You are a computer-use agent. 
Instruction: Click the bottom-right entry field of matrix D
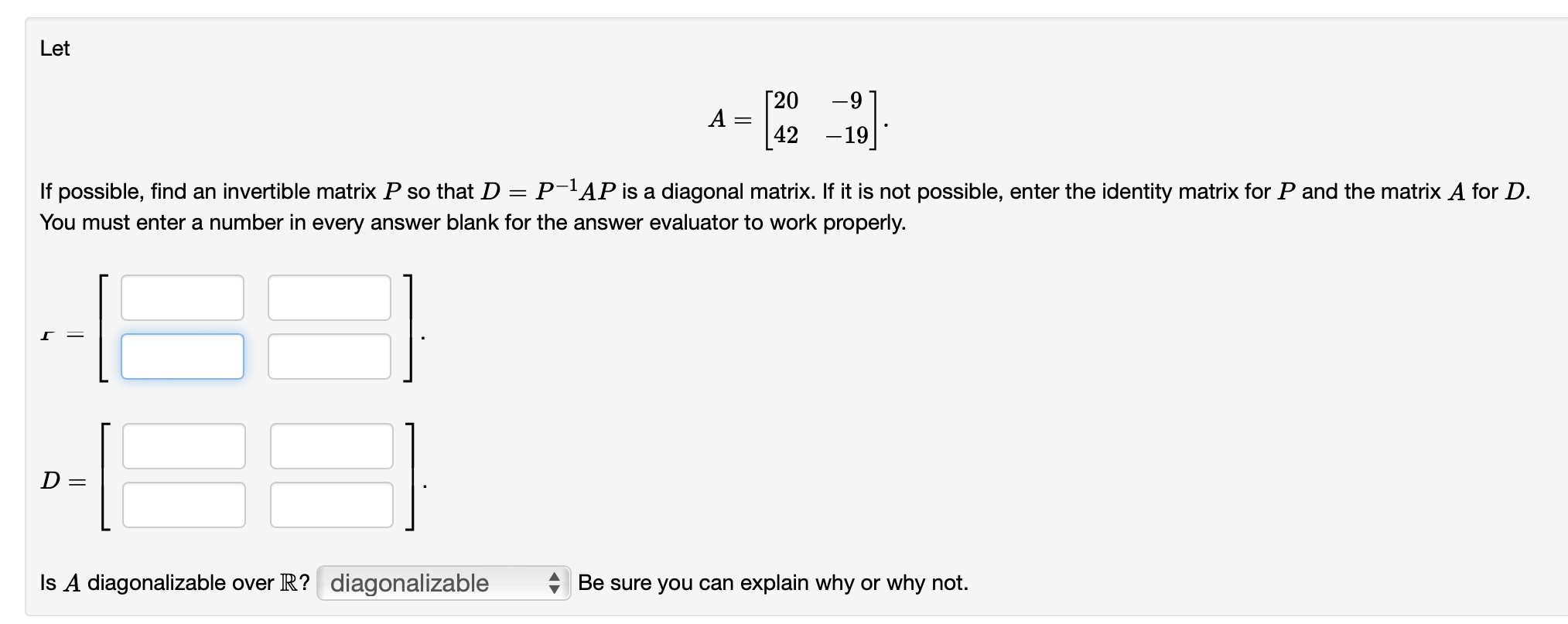point(330,504)
